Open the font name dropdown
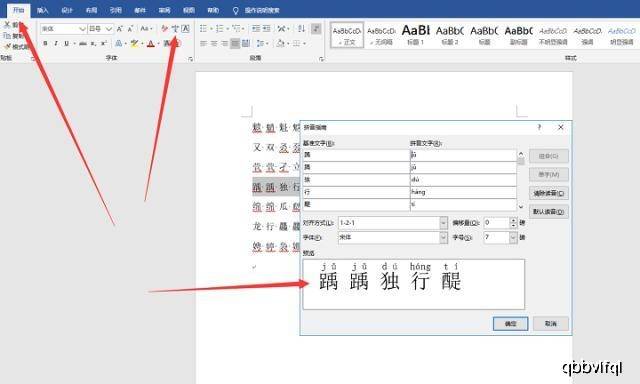Image resolution: width=640 pixels, height=384 pixels. tap(82, 29)
